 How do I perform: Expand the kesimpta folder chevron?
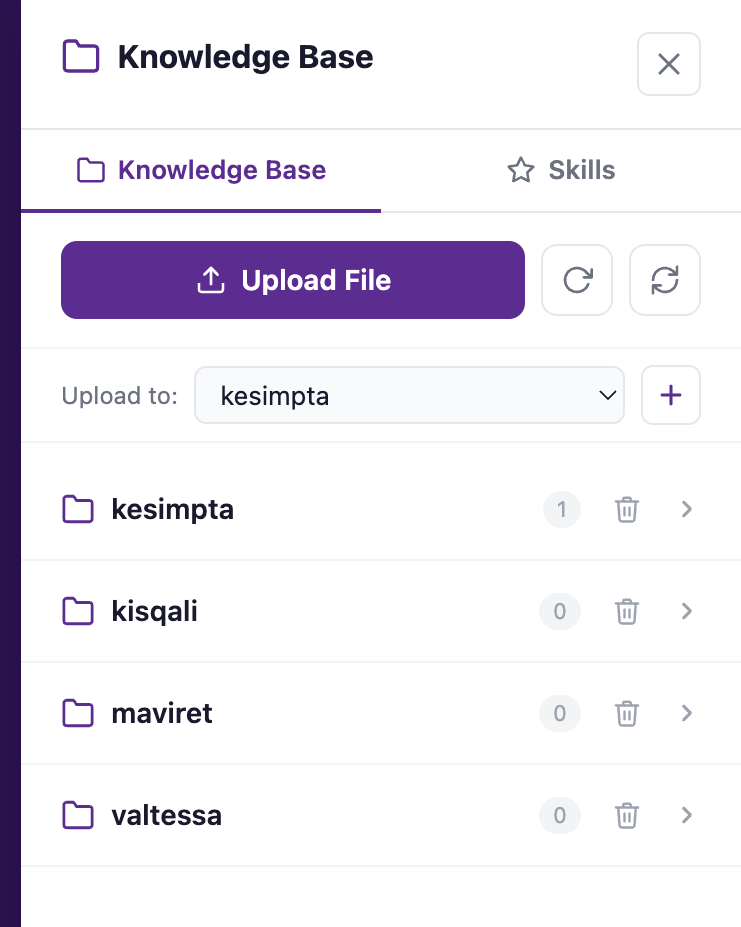(687, 509)
